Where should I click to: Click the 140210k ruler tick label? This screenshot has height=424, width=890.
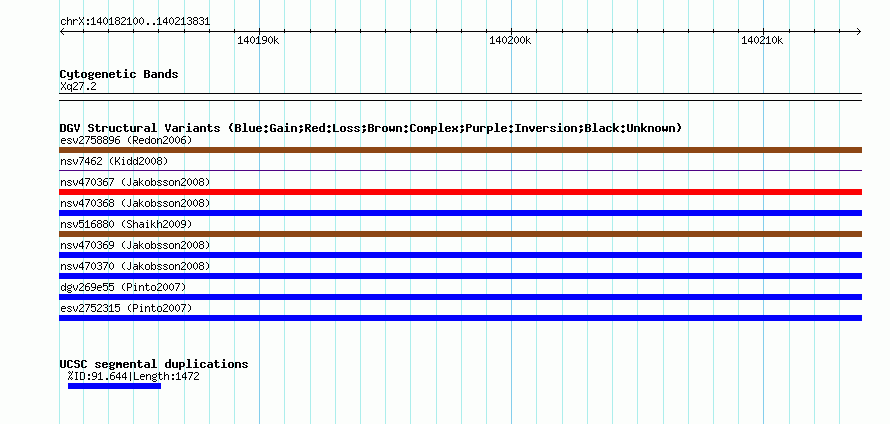762,40
